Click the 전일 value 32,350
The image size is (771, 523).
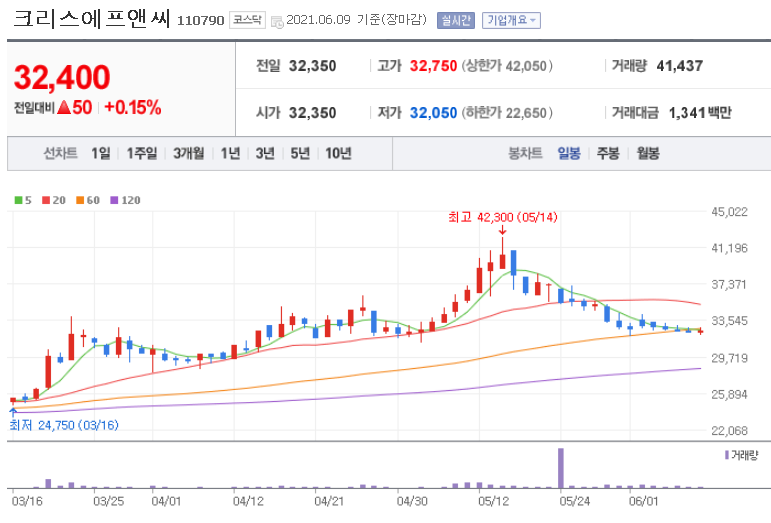tap(312, 66)
